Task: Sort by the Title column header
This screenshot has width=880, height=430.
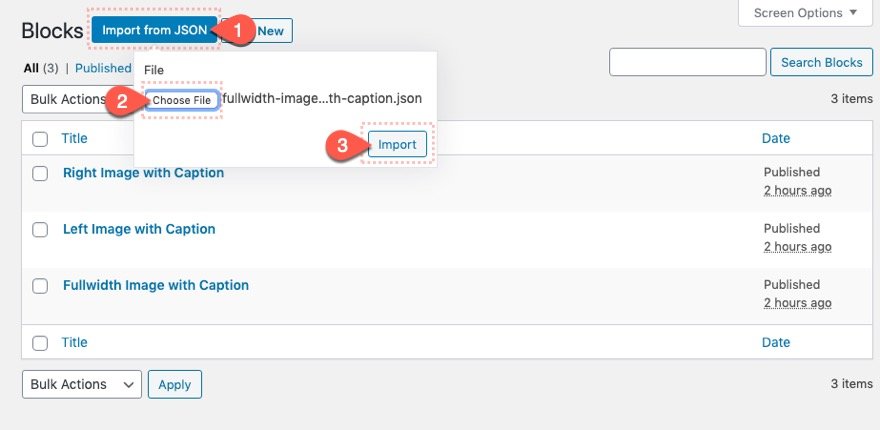Action: (74, 138)
